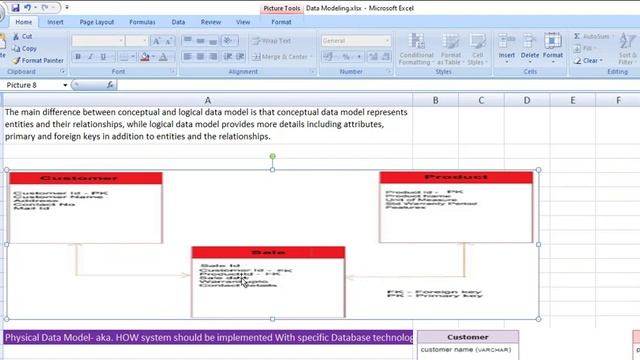Undo the last action

(x=27, y=7)
